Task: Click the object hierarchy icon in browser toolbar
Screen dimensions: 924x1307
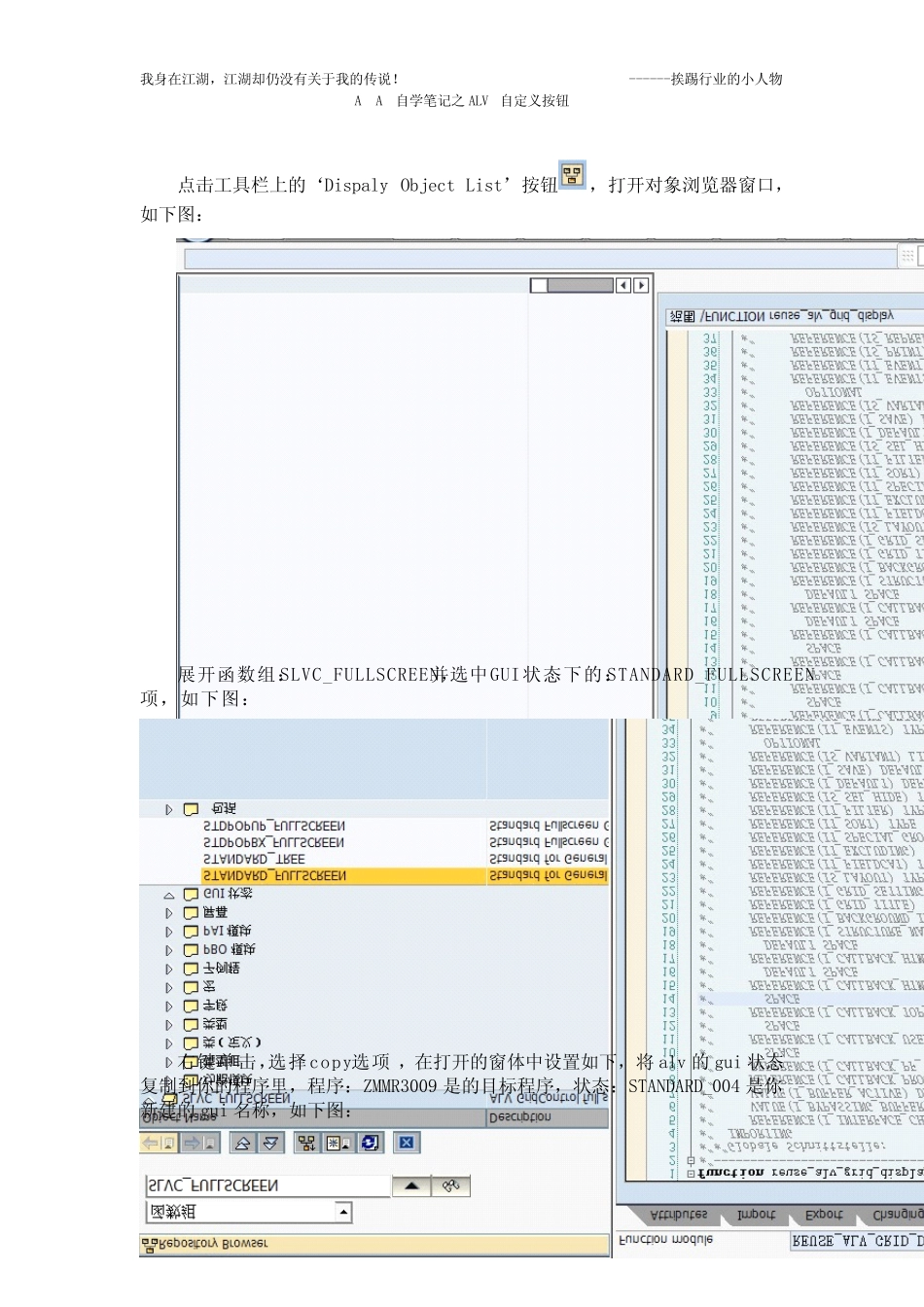Action: coord(306,1144)
